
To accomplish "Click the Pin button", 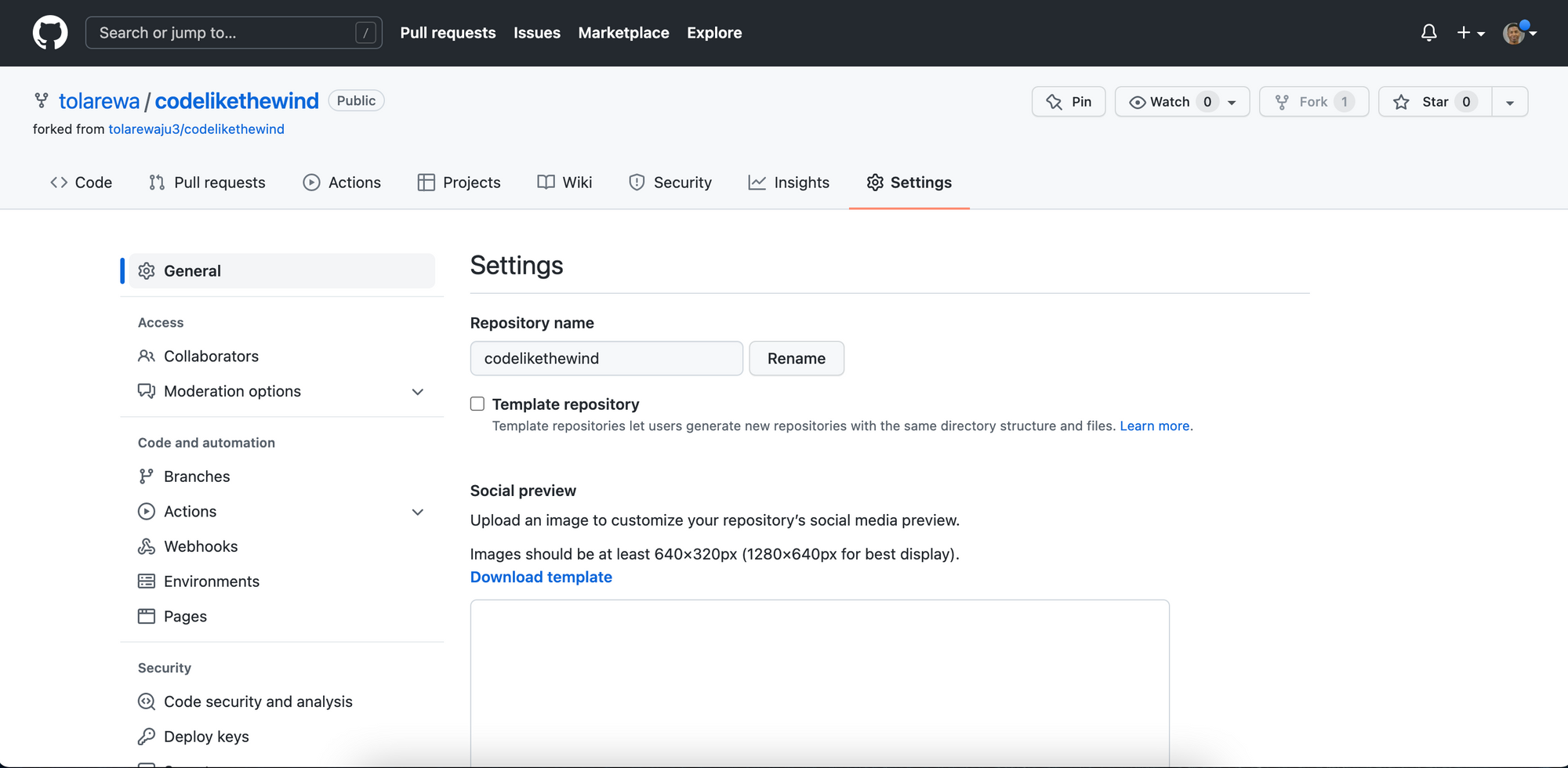I will [x=1069, y=102].
